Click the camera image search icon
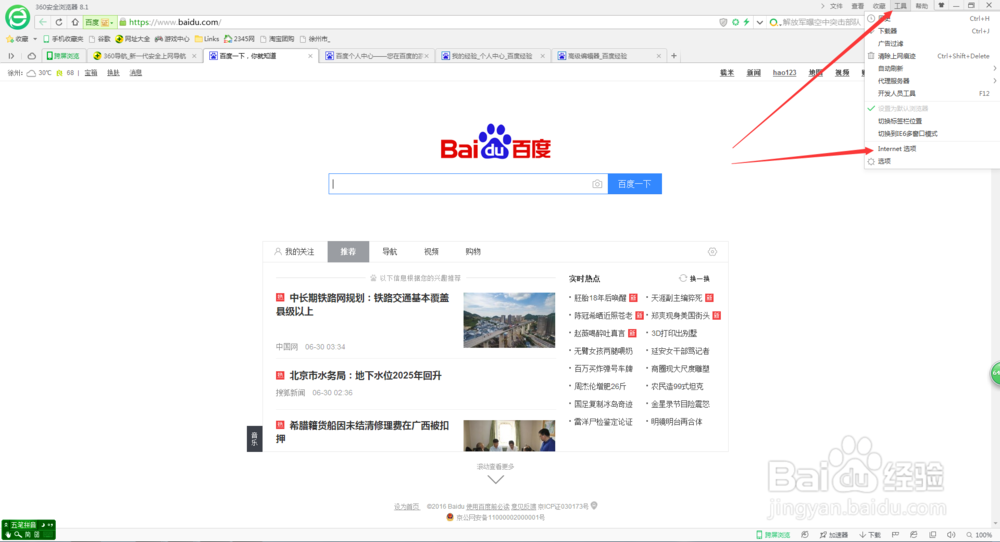1000x542 pixels. pos(597,184)
